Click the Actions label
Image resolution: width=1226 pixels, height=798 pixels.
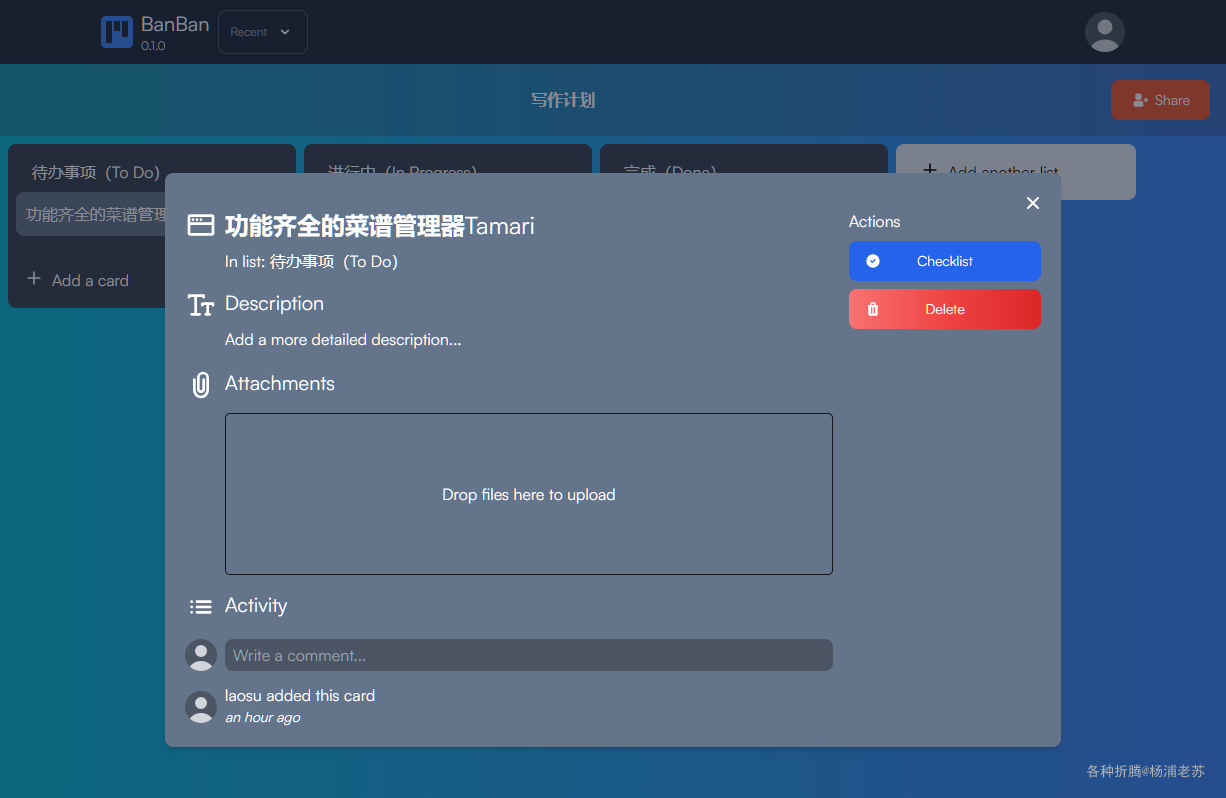[x=875, y=222]
